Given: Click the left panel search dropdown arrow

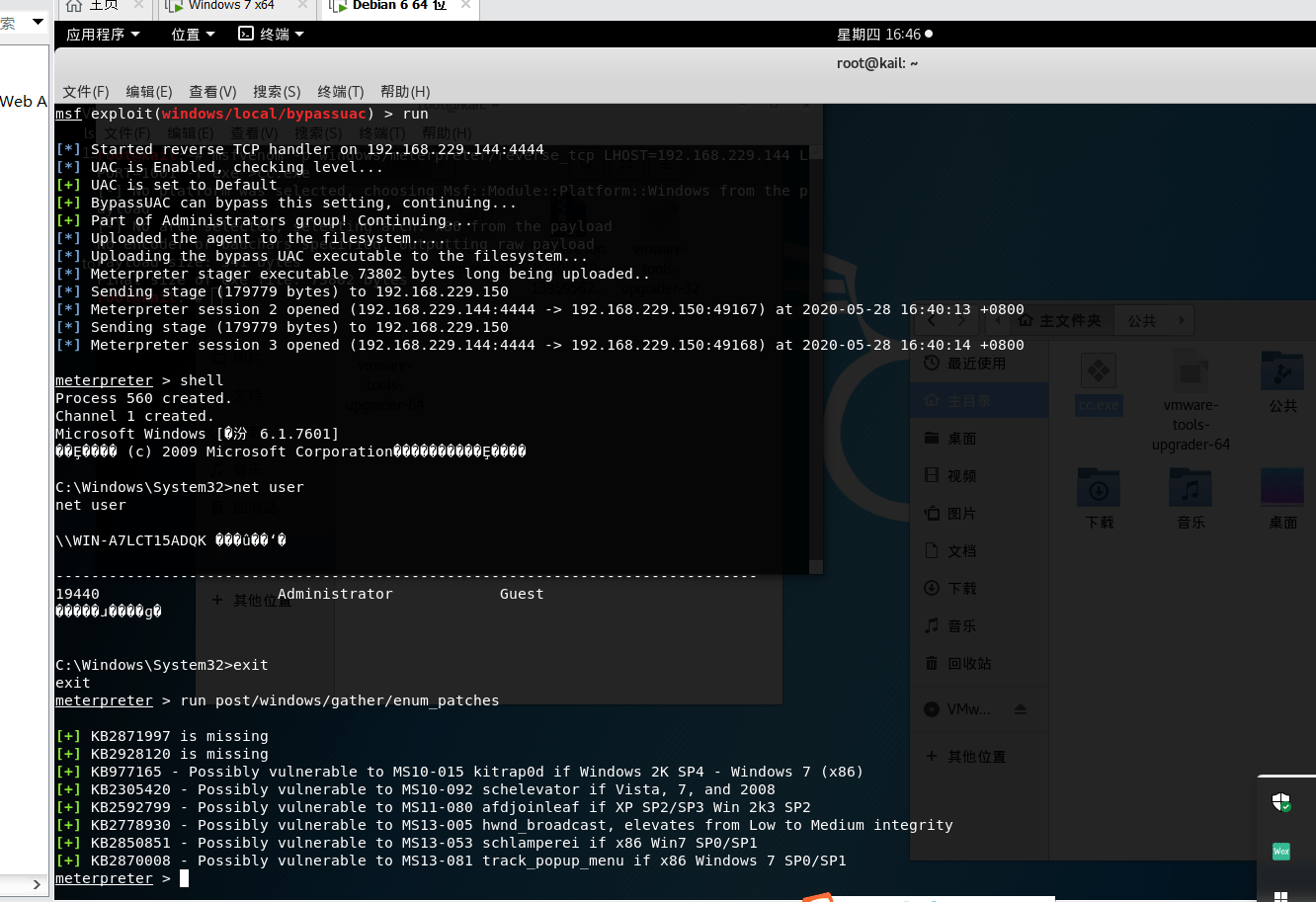Looking at the screenshot, I should tap(39, 21).
